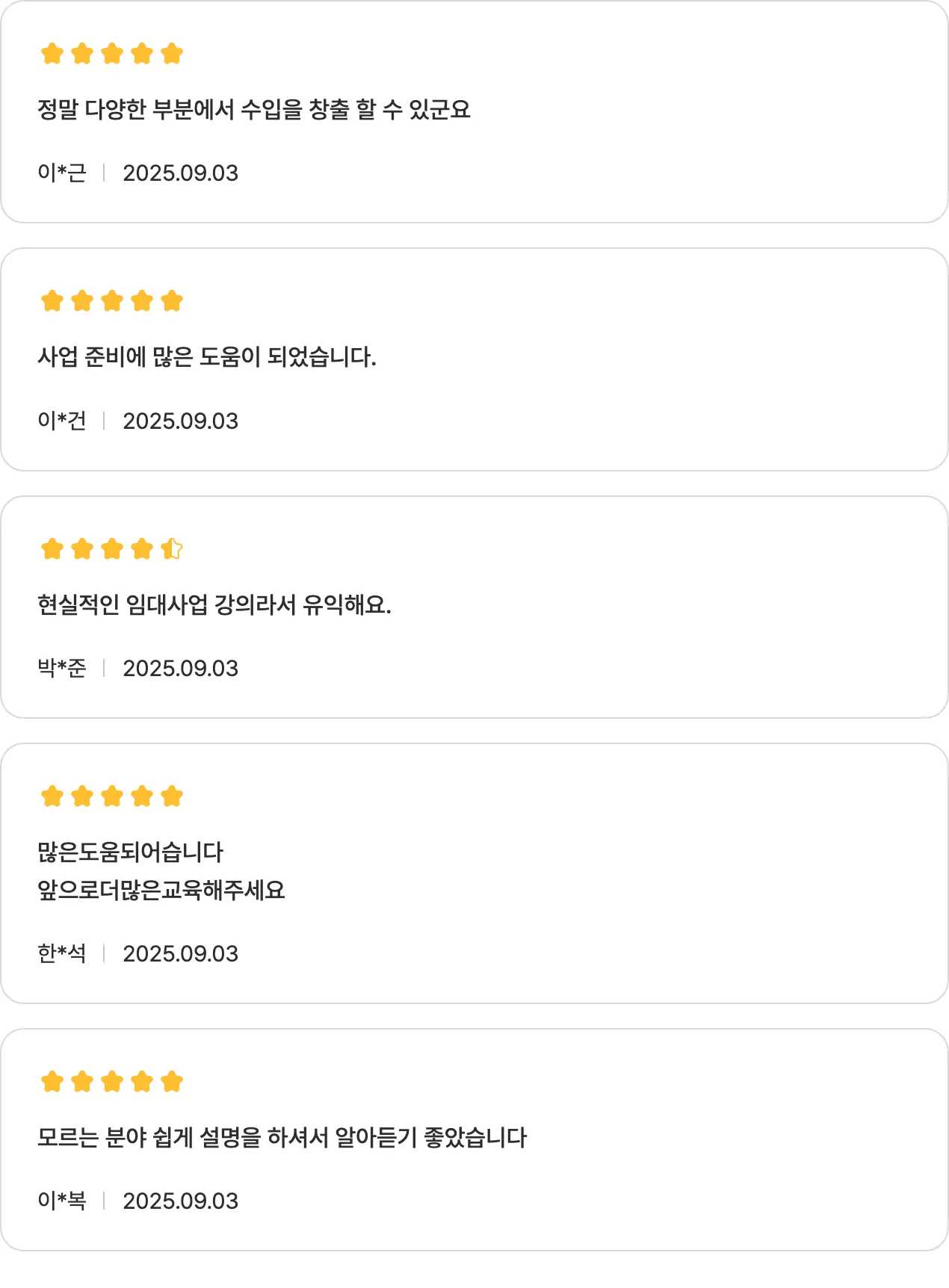Click the date beside reviewer 이*건
The image size is (949, 1288).
tap(180, 421)
